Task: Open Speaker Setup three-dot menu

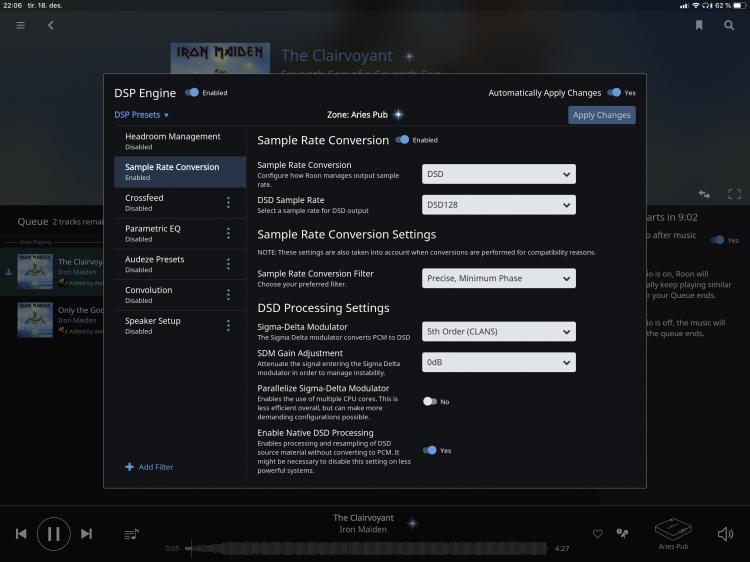Action: 228,326
